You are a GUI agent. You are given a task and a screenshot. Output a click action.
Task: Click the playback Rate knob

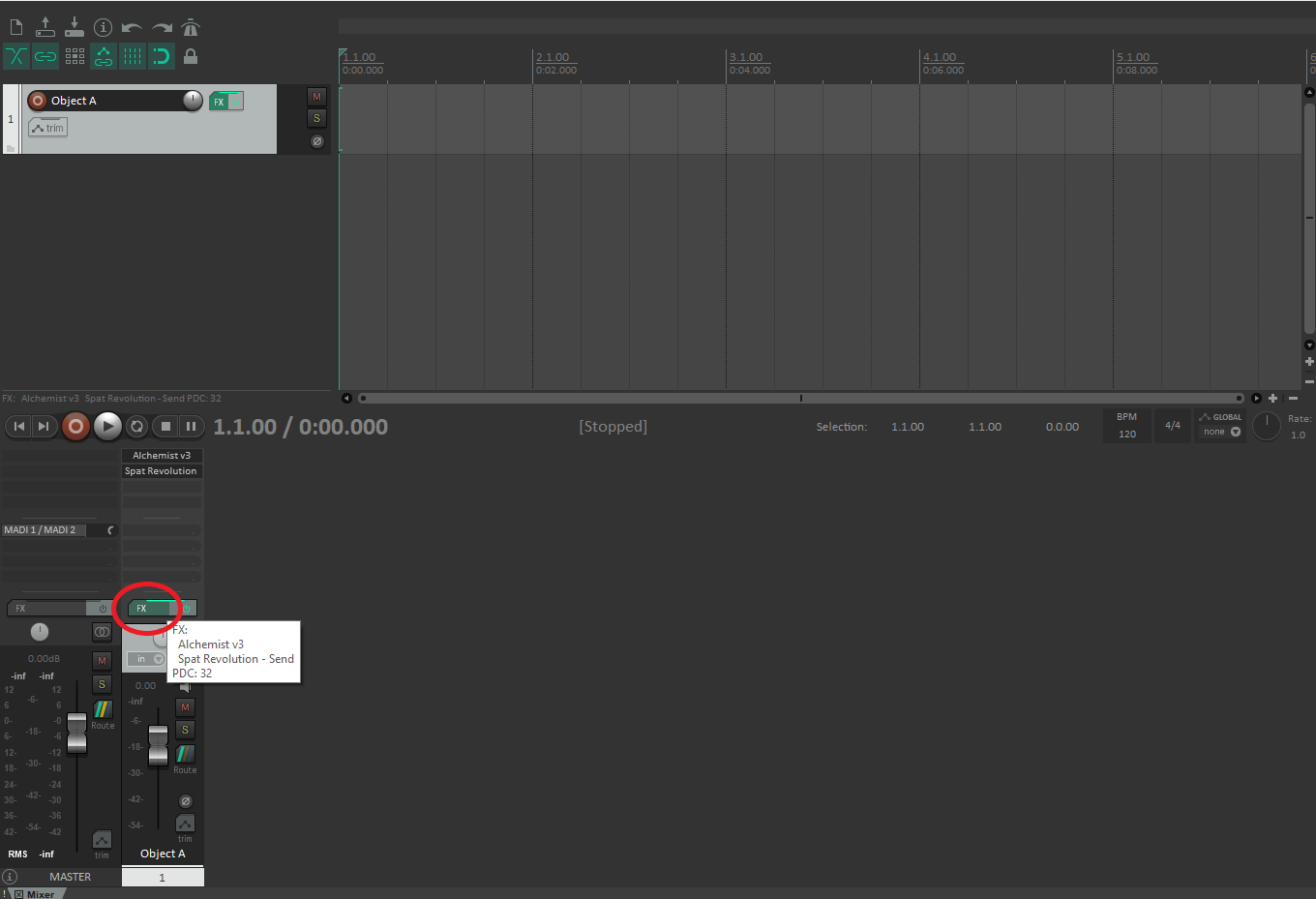pos(1267,426)
